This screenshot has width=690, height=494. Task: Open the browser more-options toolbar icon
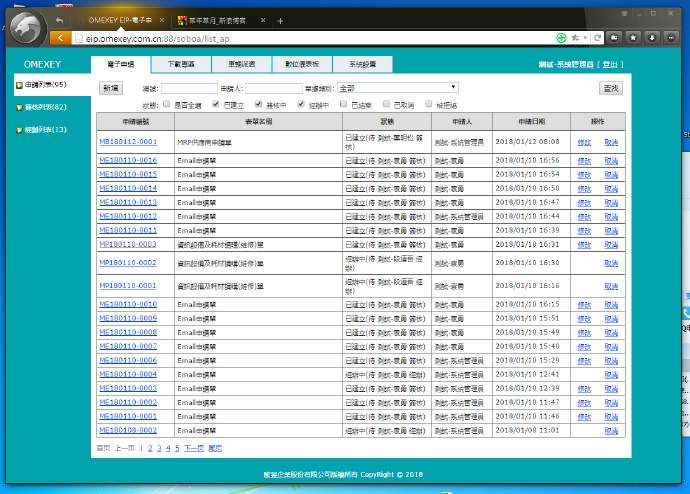pos(671,38)
